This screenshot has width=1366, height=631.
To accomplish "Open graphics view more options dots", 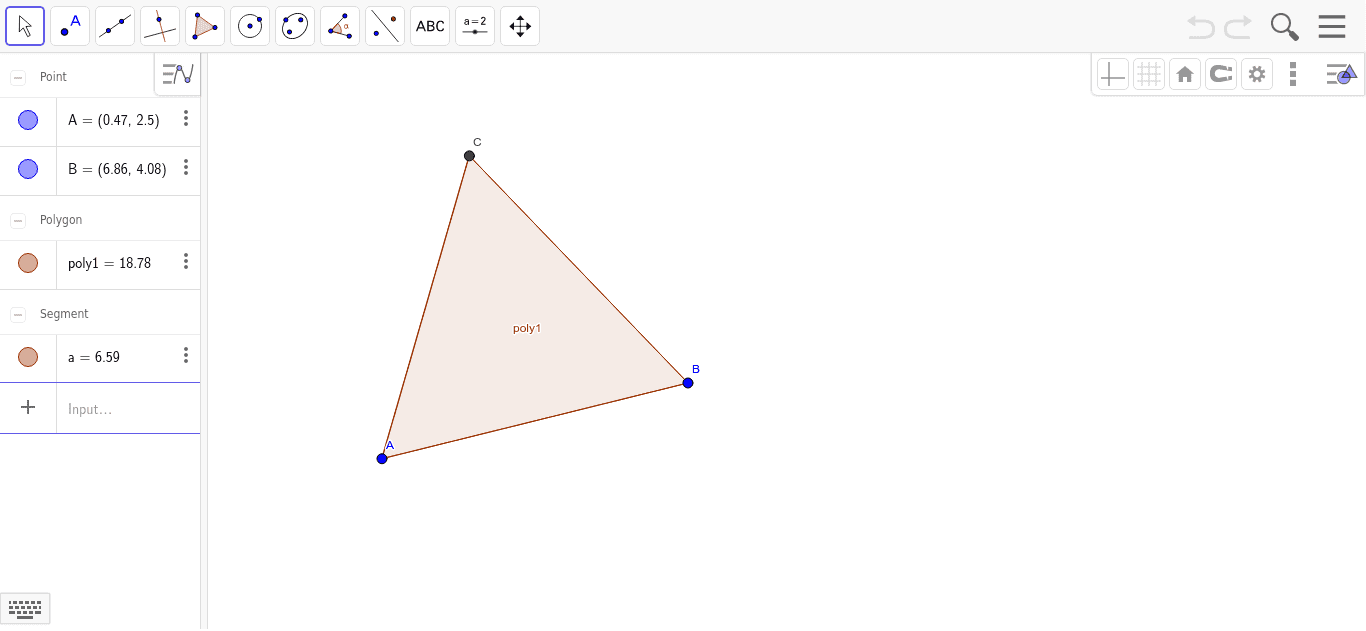I will coord(1293,74).
